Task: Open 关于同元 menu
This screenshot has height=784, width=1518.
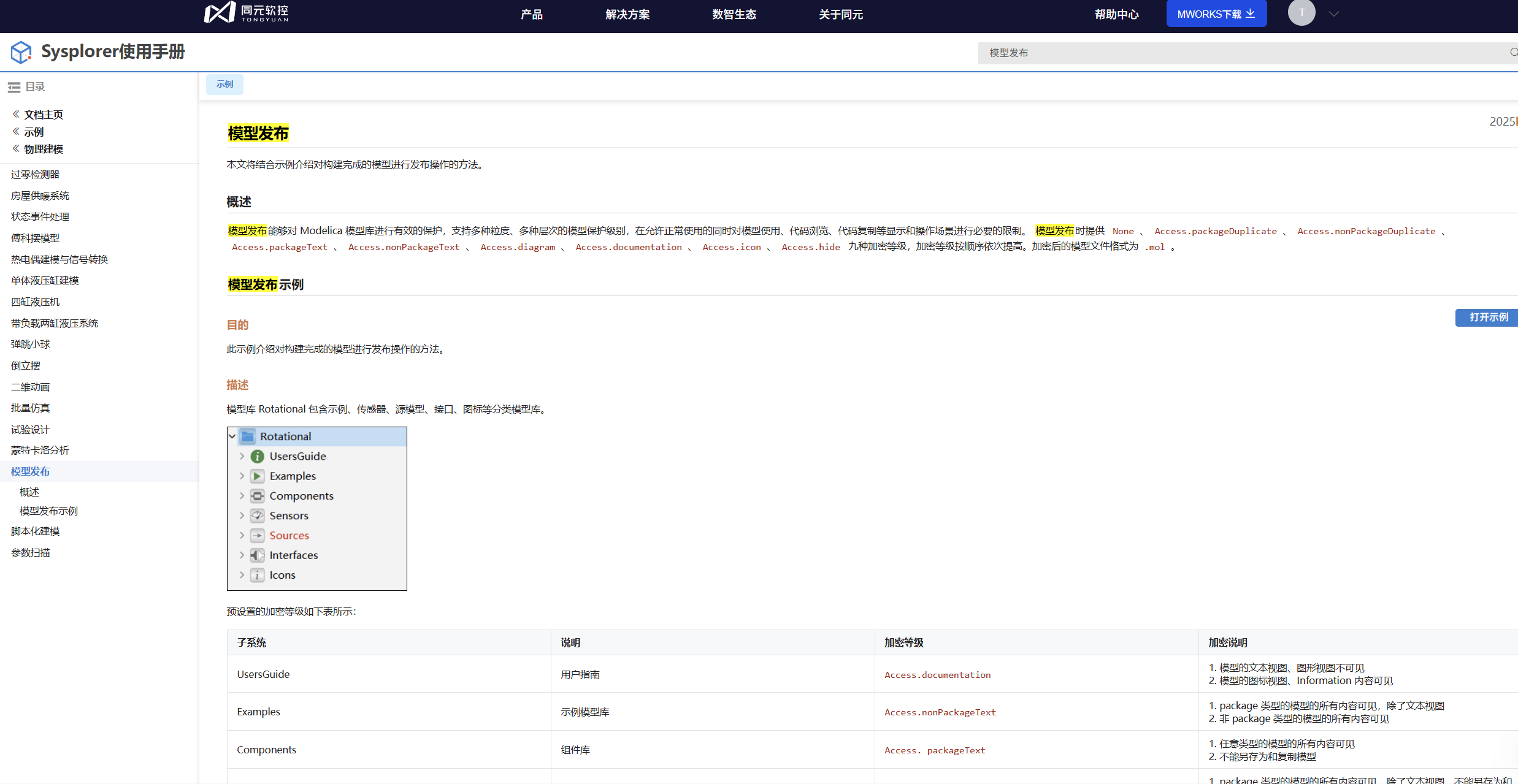Action: click(841, 14)
